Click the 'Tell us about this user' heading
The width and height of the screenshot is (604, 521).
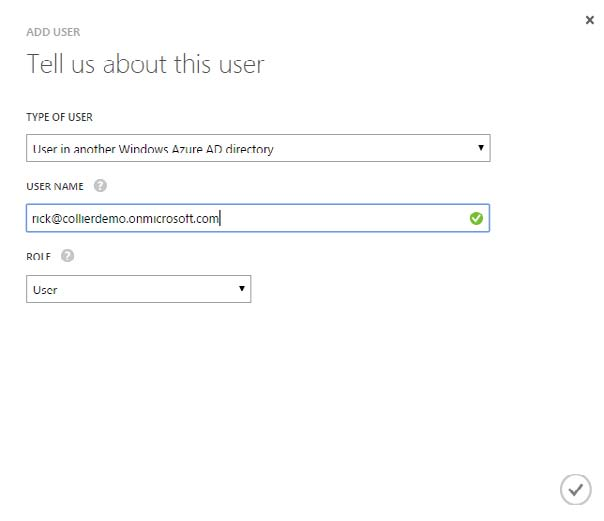coord(145,65)
